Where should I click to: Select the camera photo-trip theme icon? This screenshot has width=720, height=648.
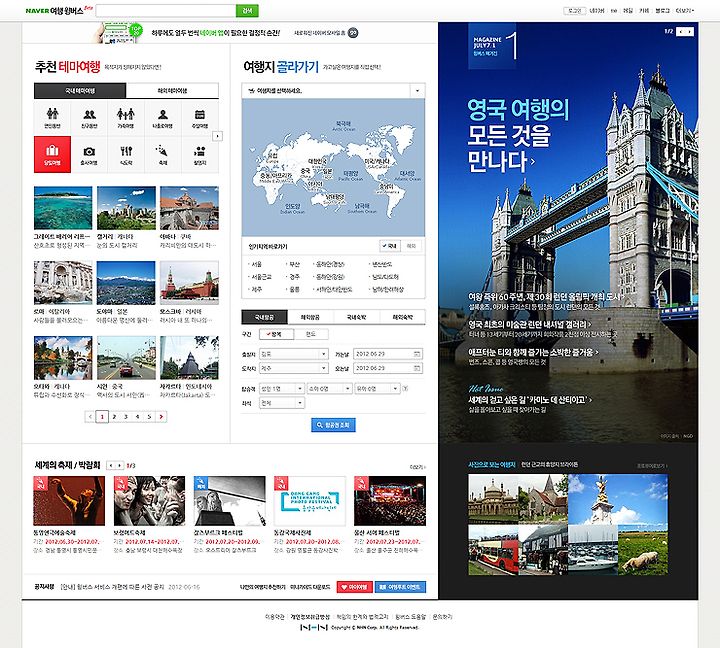pyautogui.click(x=89, y=154)
